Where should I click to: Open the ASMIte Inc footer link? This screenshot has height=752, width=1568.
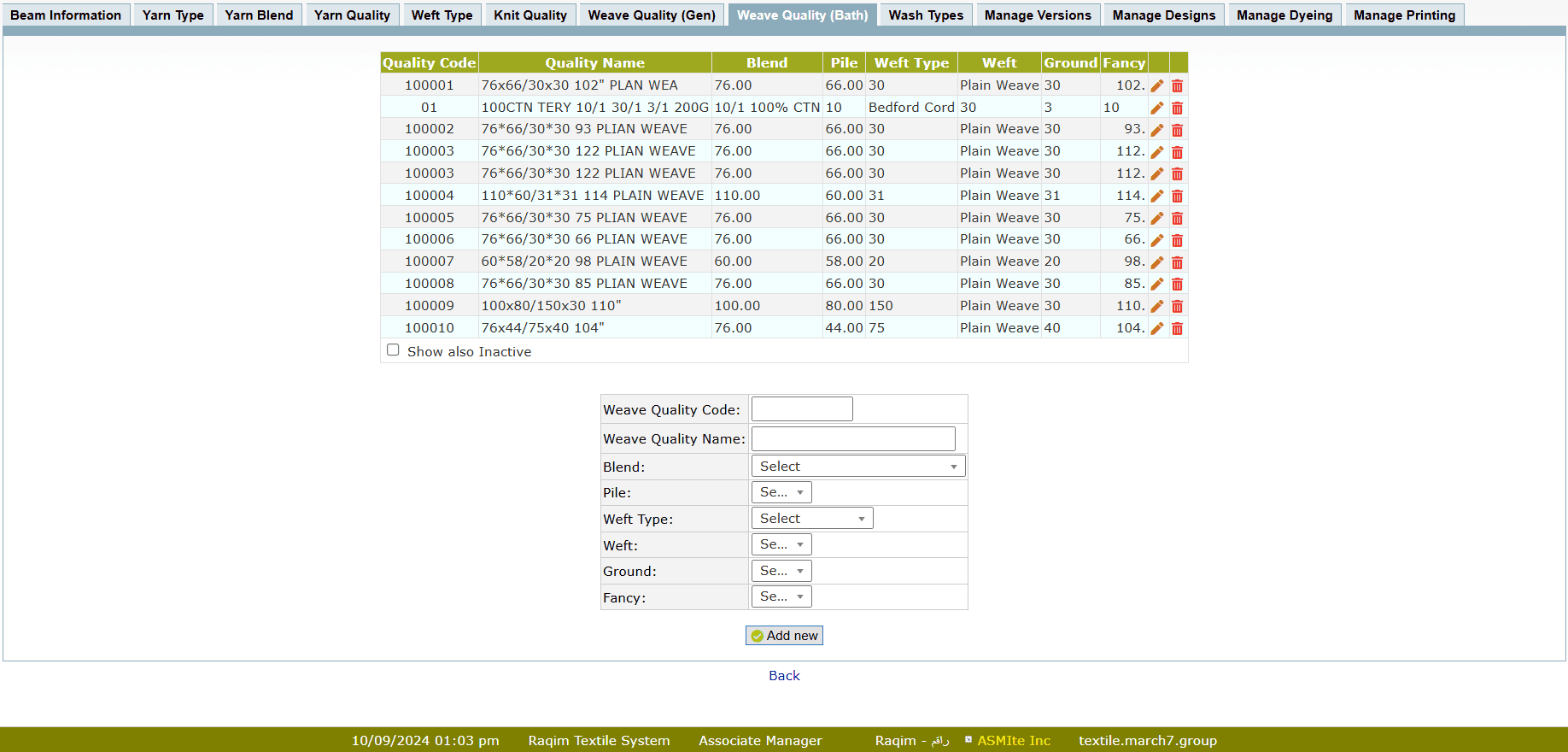(x=1013, y=741)
